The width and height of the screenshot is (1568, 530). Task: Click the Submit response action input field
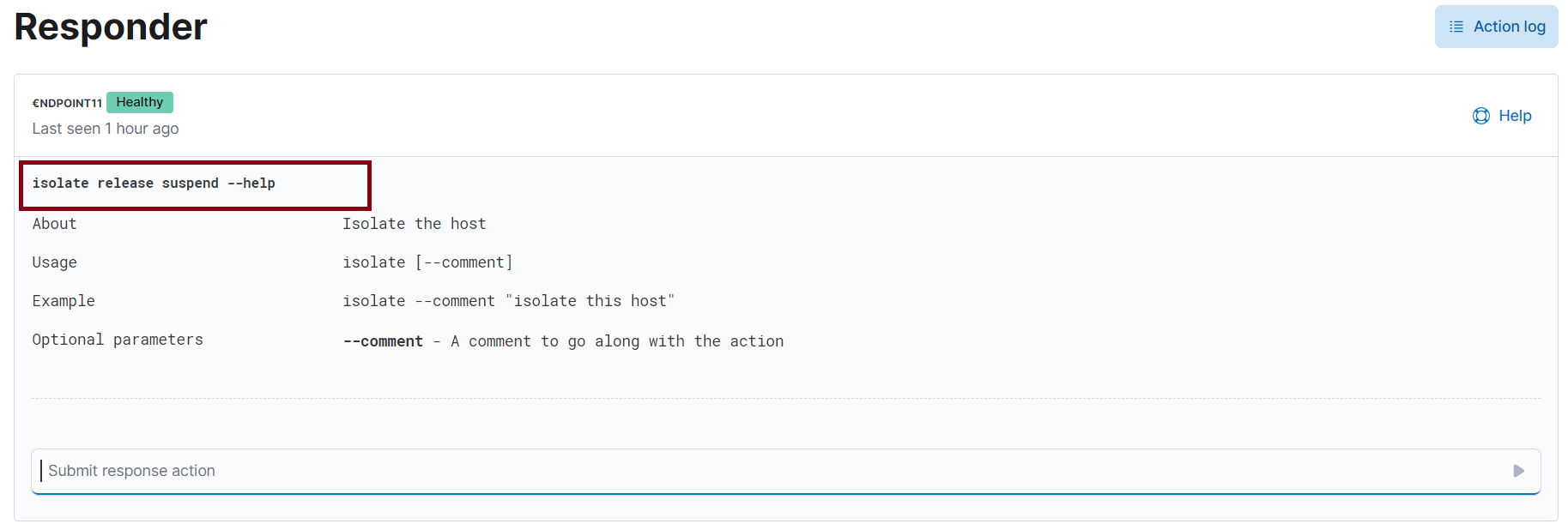343,471
